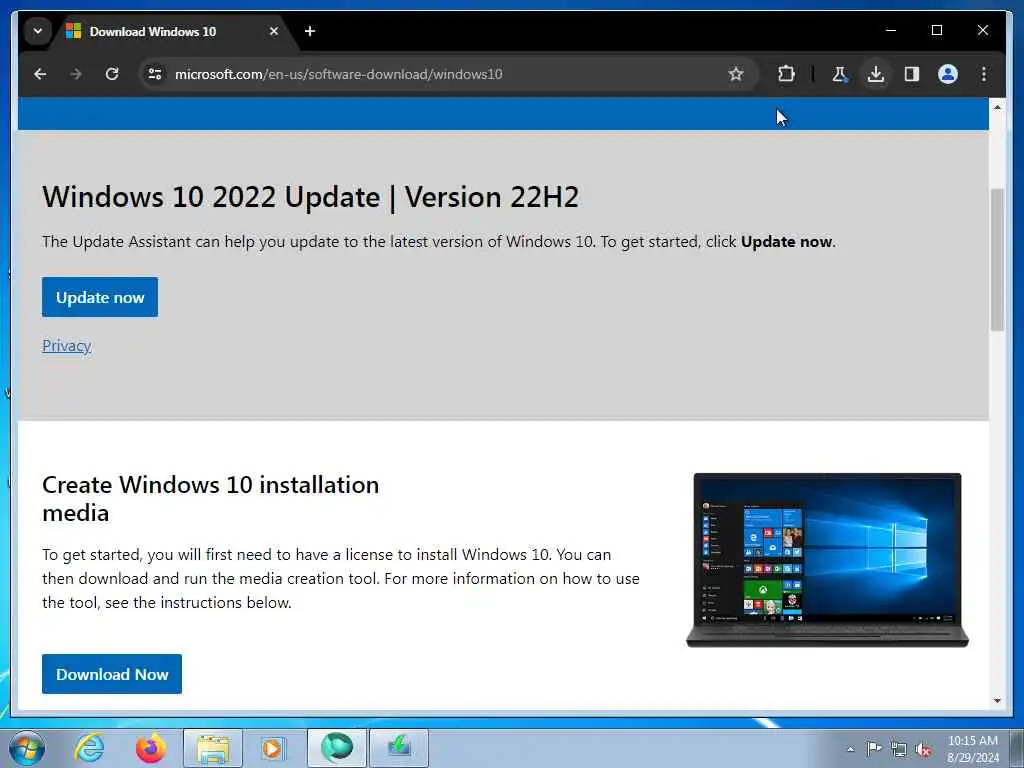Click the page scrollbar down arrow
Screen dimensions: 1024x768
click(x=997, y=701)
